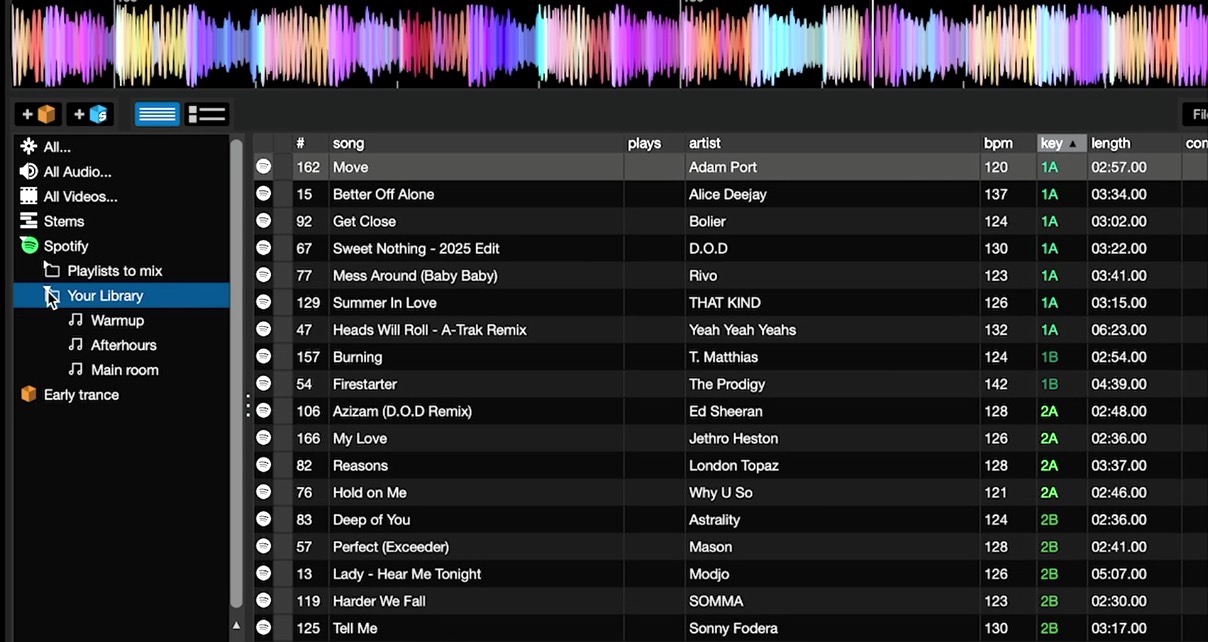Switch to simple list view

click(x=157, y=114)
